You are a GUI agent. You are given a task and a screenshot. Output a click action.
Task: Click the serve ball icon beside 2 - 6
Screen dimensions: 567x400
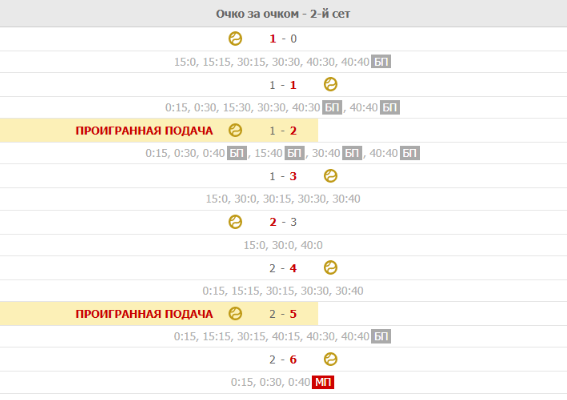(330, 359)
